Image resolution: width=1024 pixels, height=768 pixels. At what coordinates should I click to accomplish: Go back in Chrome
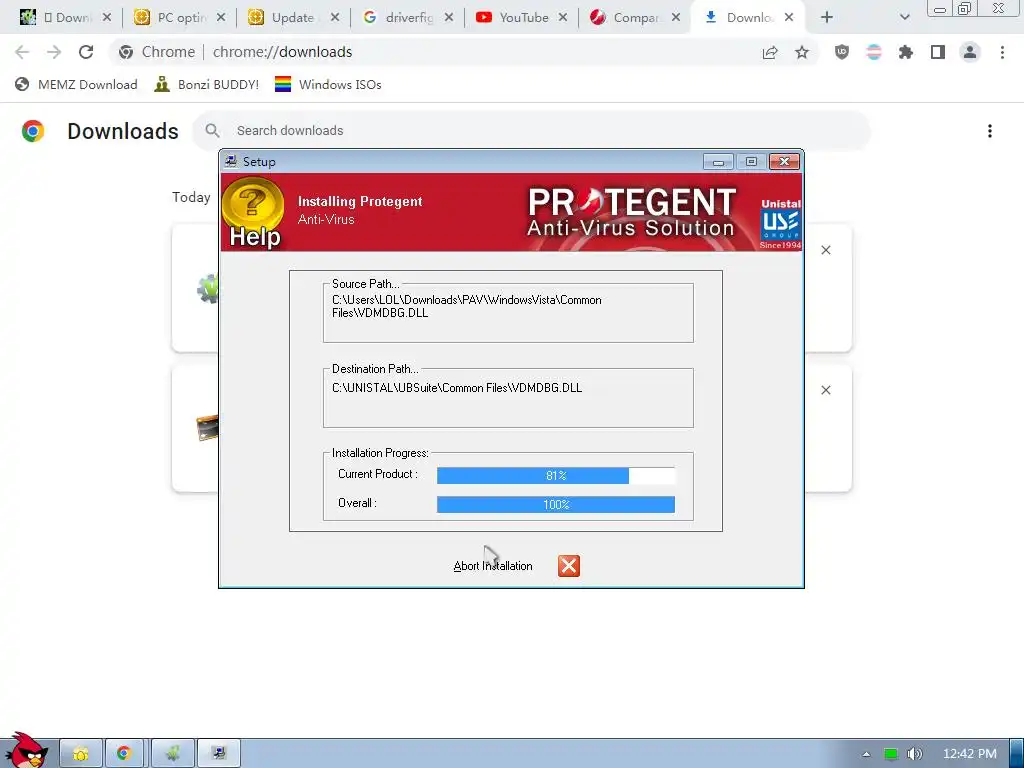[22, 52]
